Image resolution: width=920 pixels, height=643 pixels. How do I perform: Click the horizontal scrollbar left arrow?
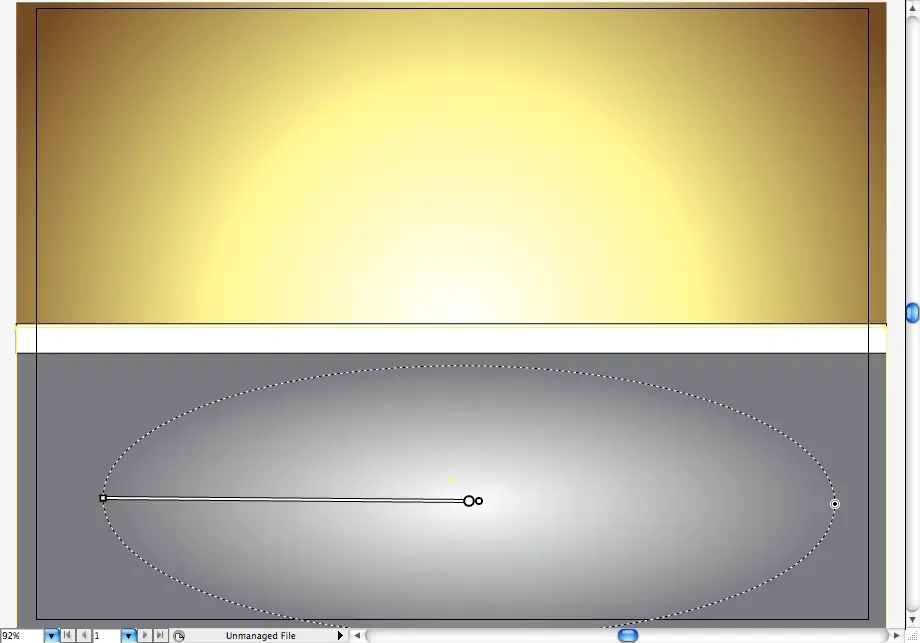click(x=357, y=635)
